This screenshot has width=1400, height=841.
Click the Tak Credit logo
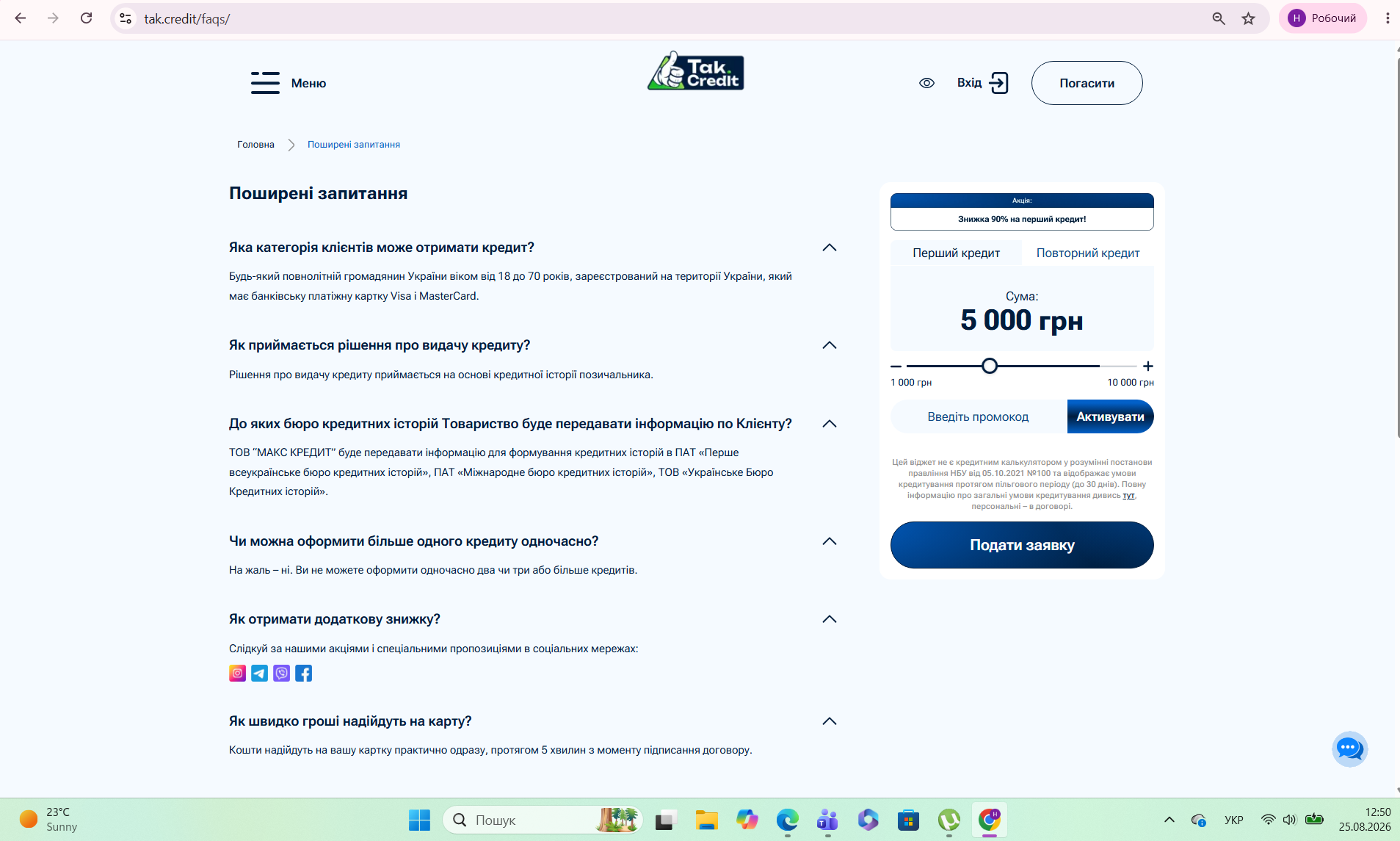click(695, 71)
